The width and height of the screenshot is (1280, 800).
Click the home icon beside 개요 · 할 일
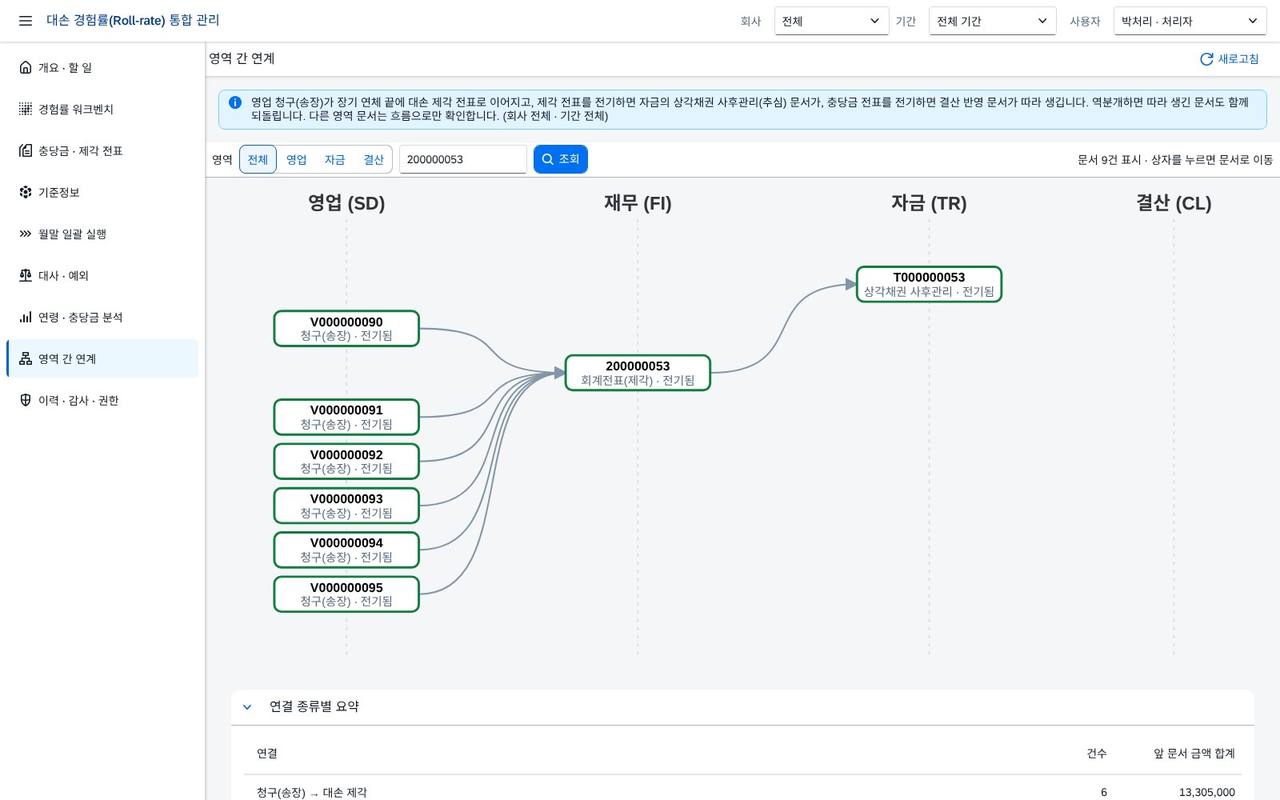click(25, 67)
